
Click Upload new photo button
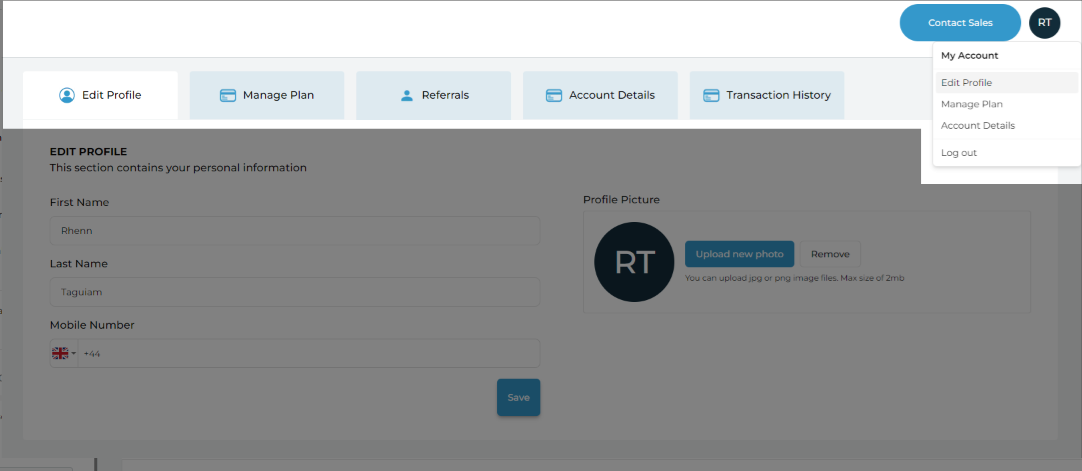740,254
